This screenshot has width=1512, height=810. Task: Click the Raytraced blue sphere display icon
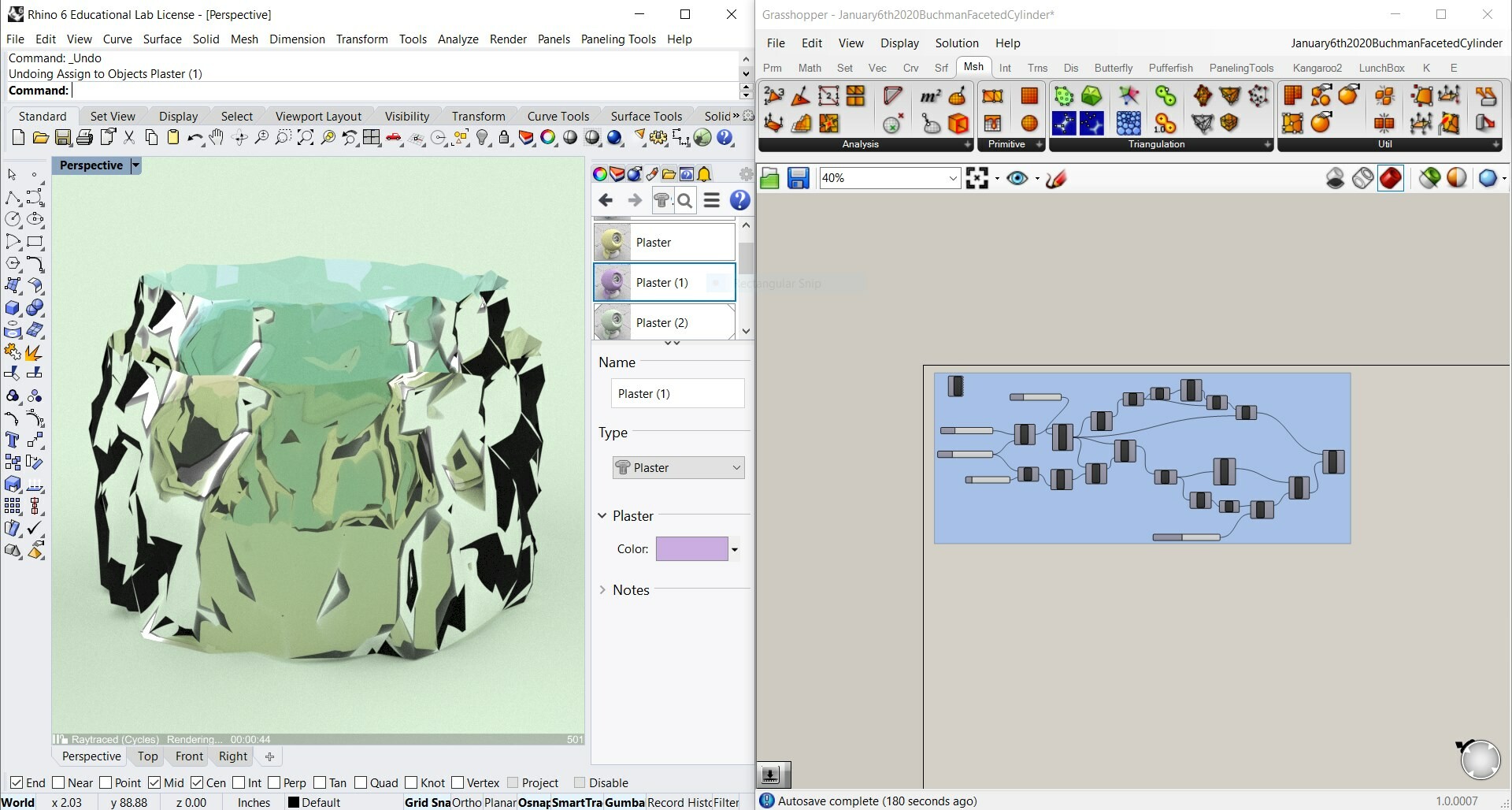615,137
